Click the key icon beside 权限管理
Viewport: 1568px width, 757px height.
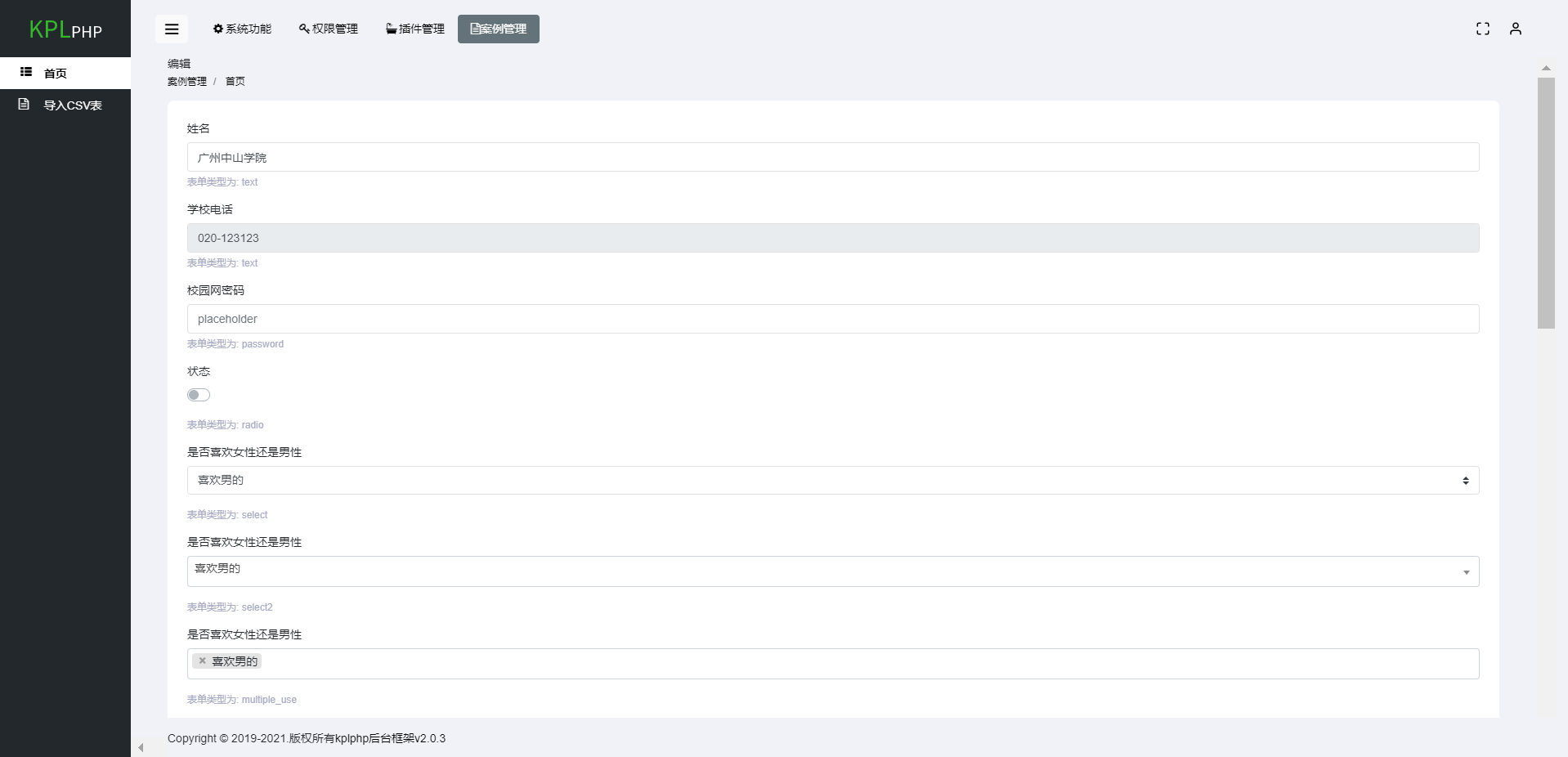(x=304, y=29)
